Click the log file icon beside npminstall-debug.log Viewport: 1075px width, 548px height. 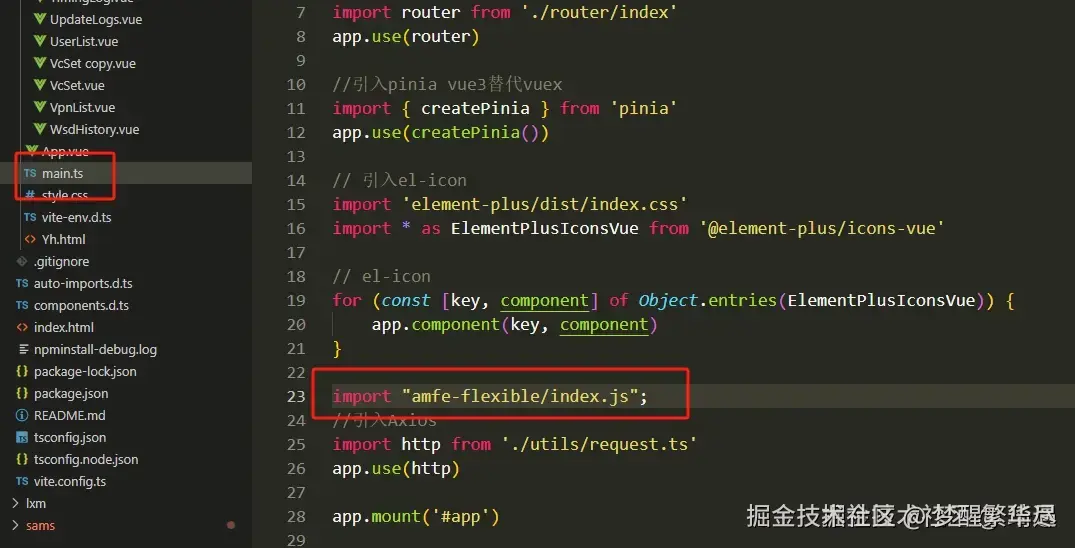pos(23,349)
